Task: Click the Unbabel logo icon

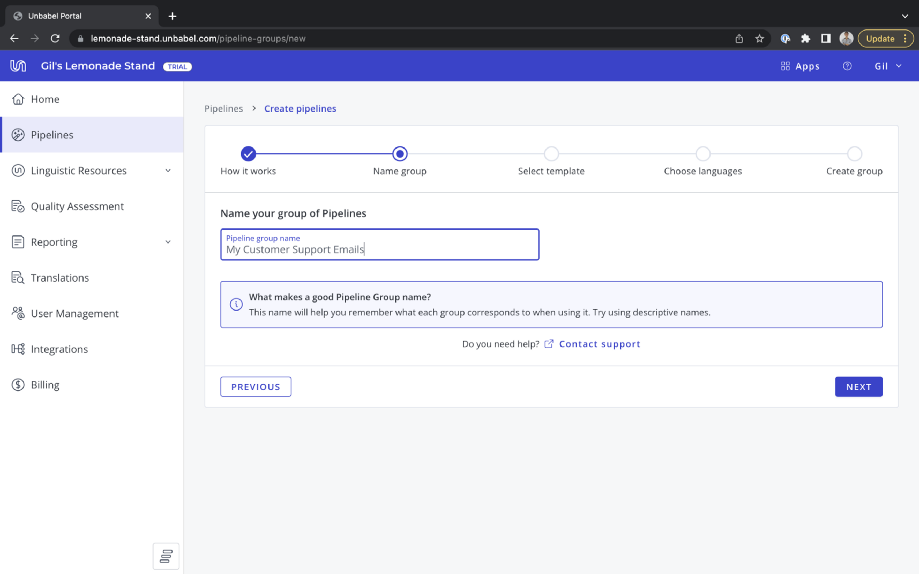Action: [x=18, y=66]
